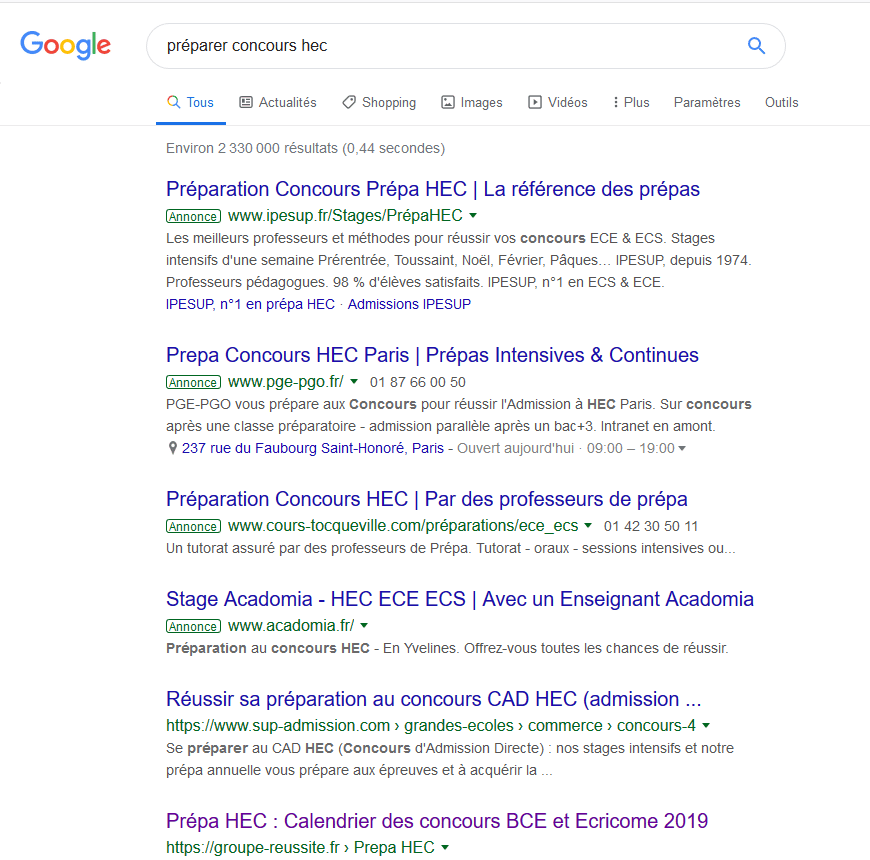Click the Annonce badge for ipesup.fr
This screenshot has width=870, height=860.
193,216
